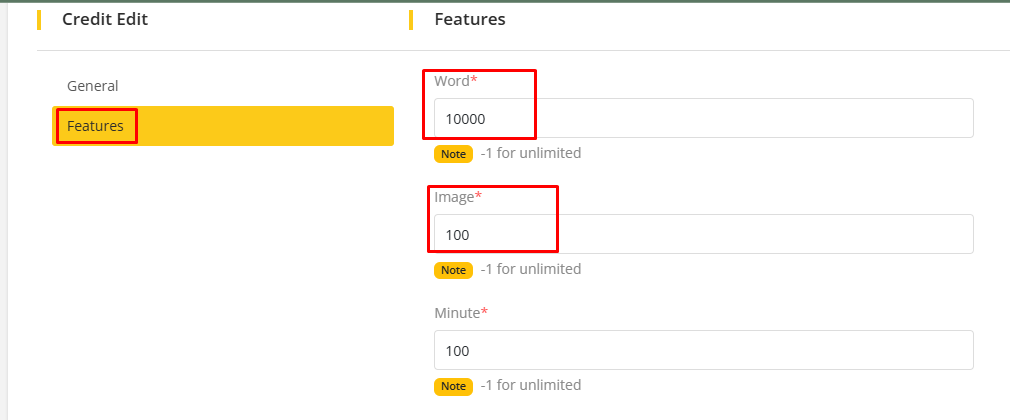
Task: Click the Features heading of right panel
Action: click(470, 19)
